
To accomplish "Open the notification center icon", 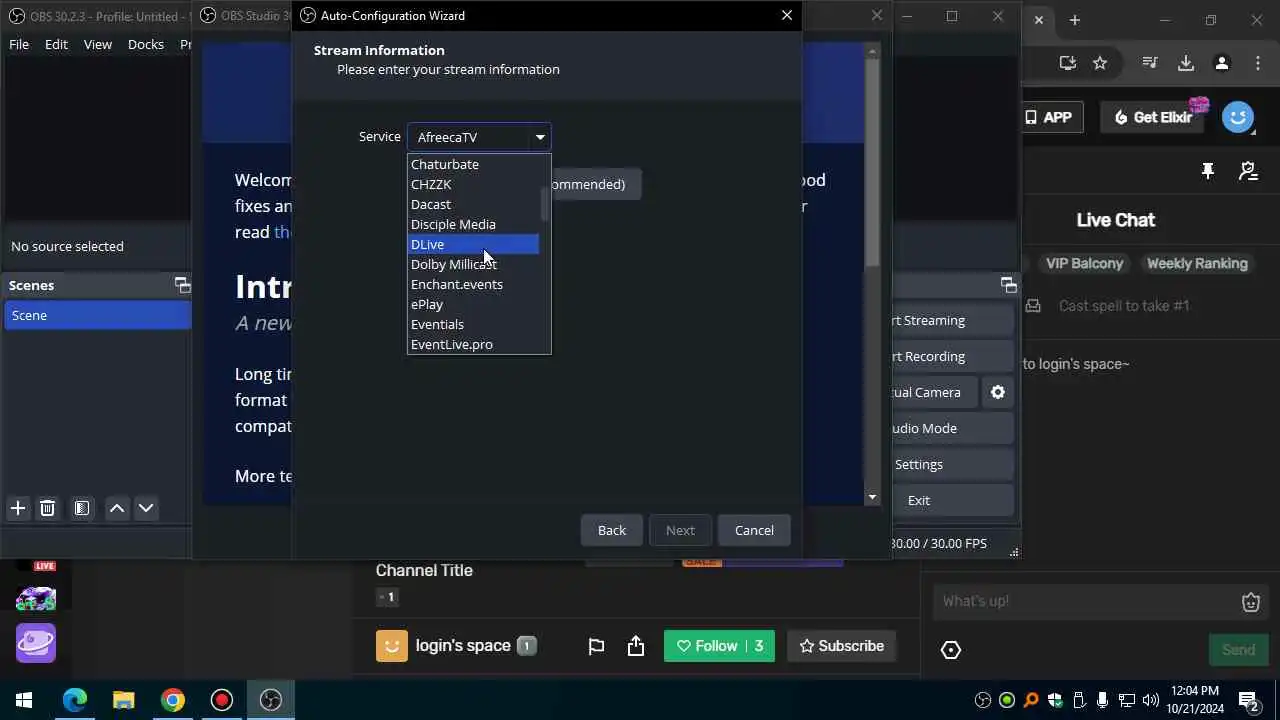I will [1248, 700].
